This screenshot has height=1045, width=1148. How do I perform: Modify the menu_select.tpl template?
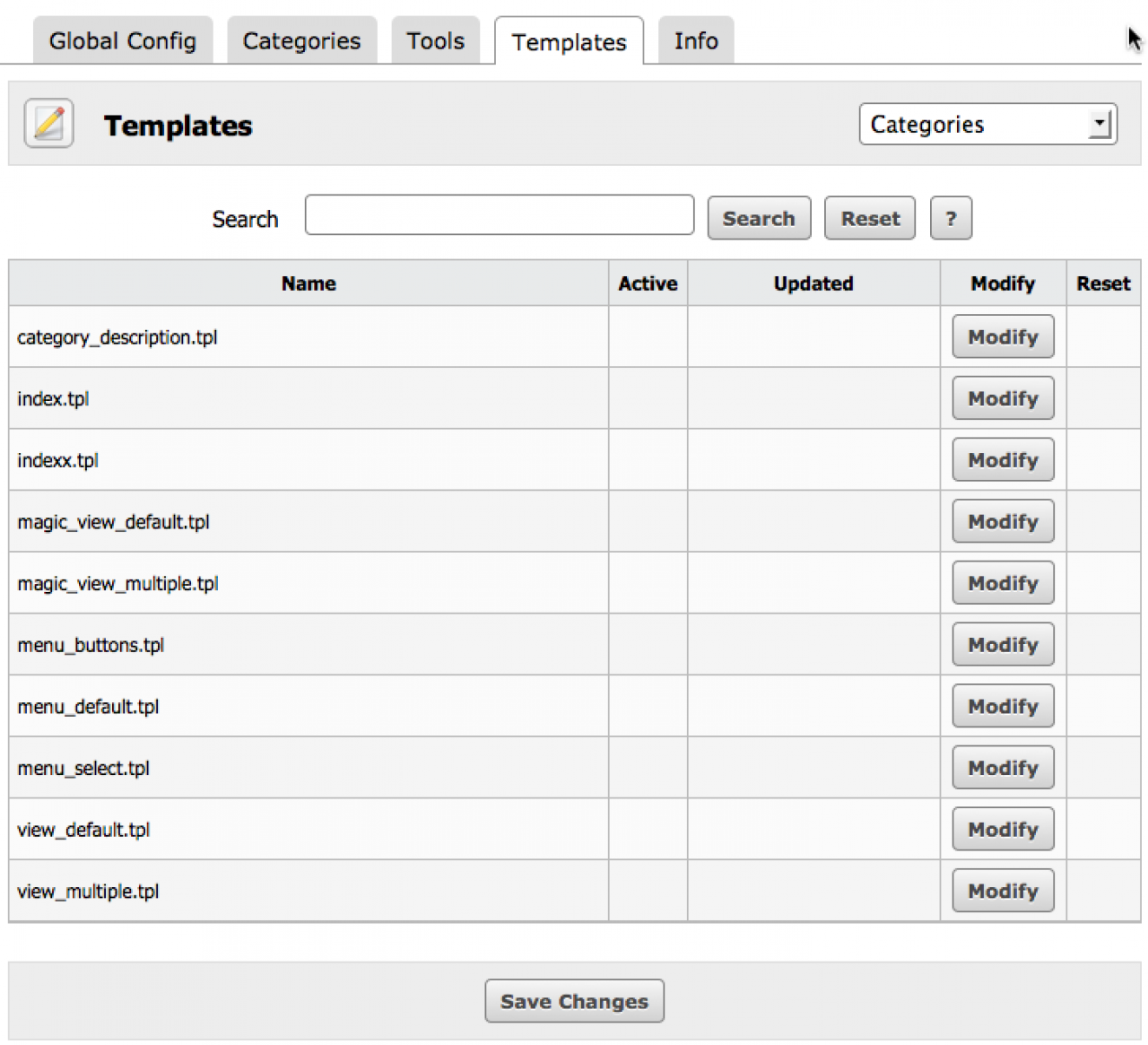(x=1002, y=768)
